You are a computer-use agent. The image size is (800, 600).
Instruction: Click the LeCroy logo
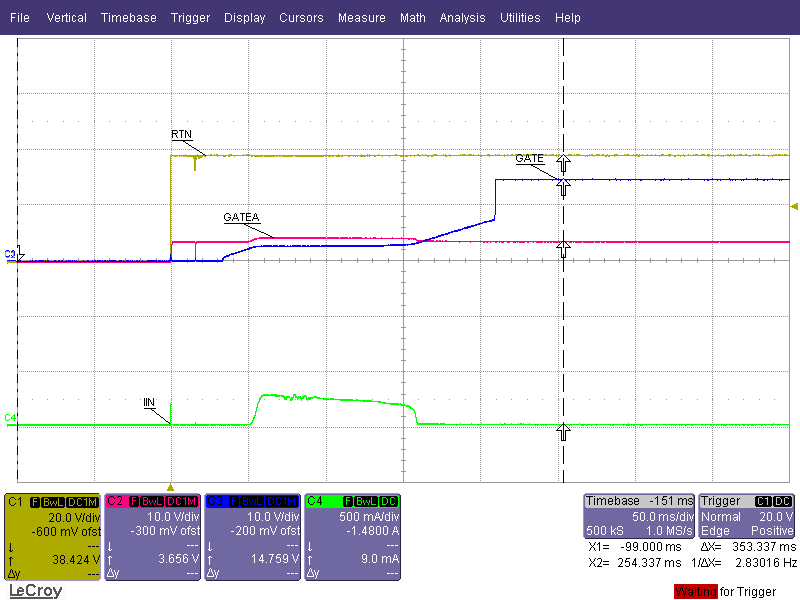point(35,591)
